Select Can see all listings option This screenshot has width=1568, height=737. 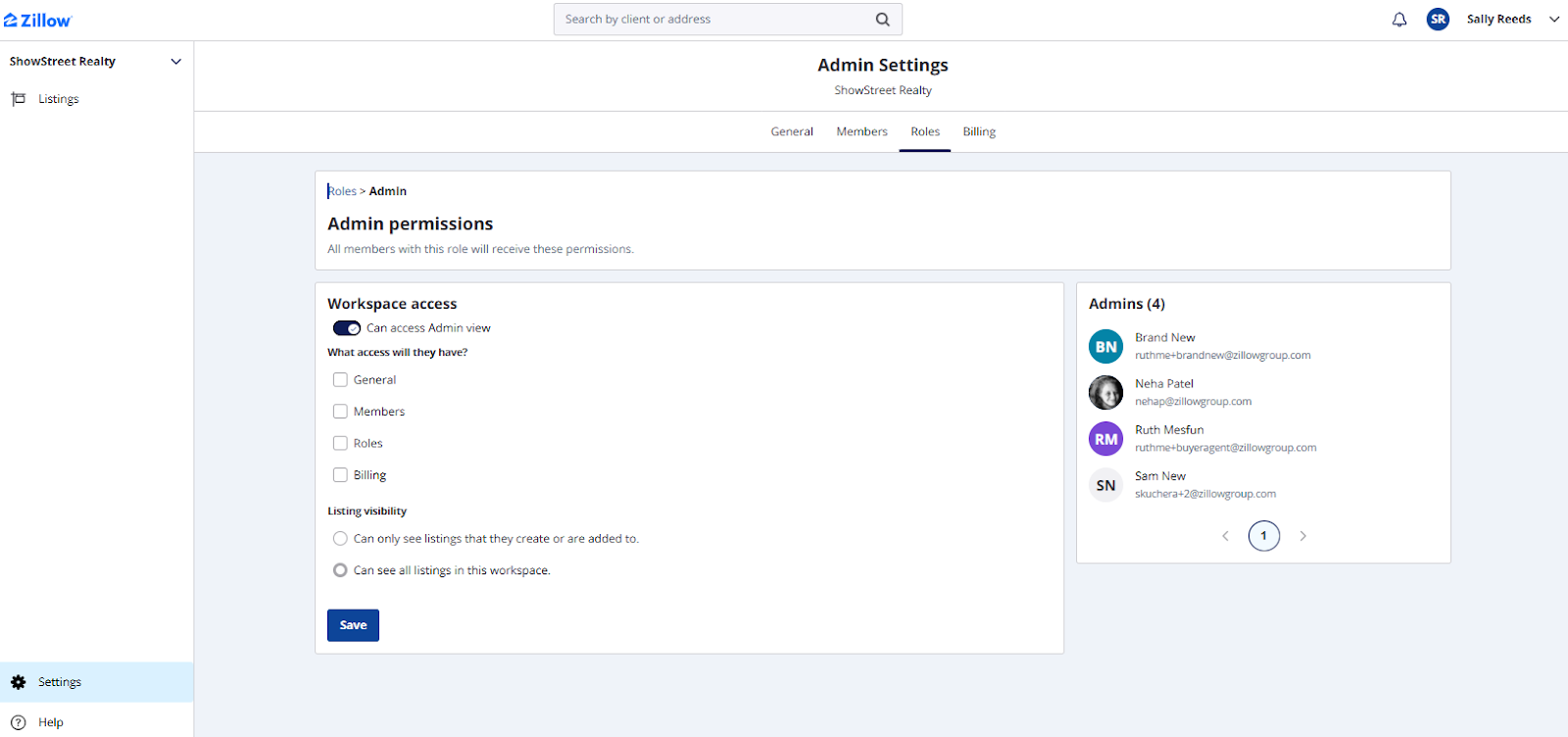click(340, 570)
